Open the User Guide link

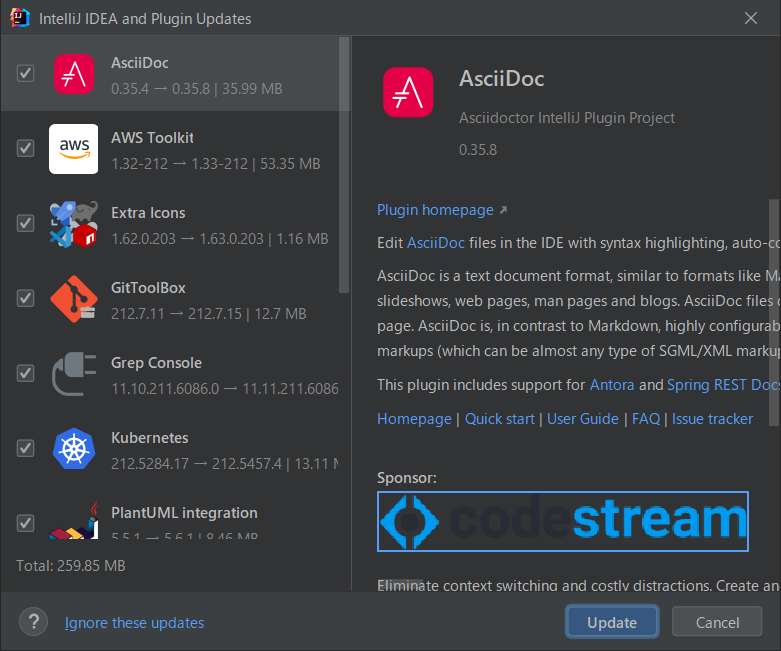click(583, 419)
